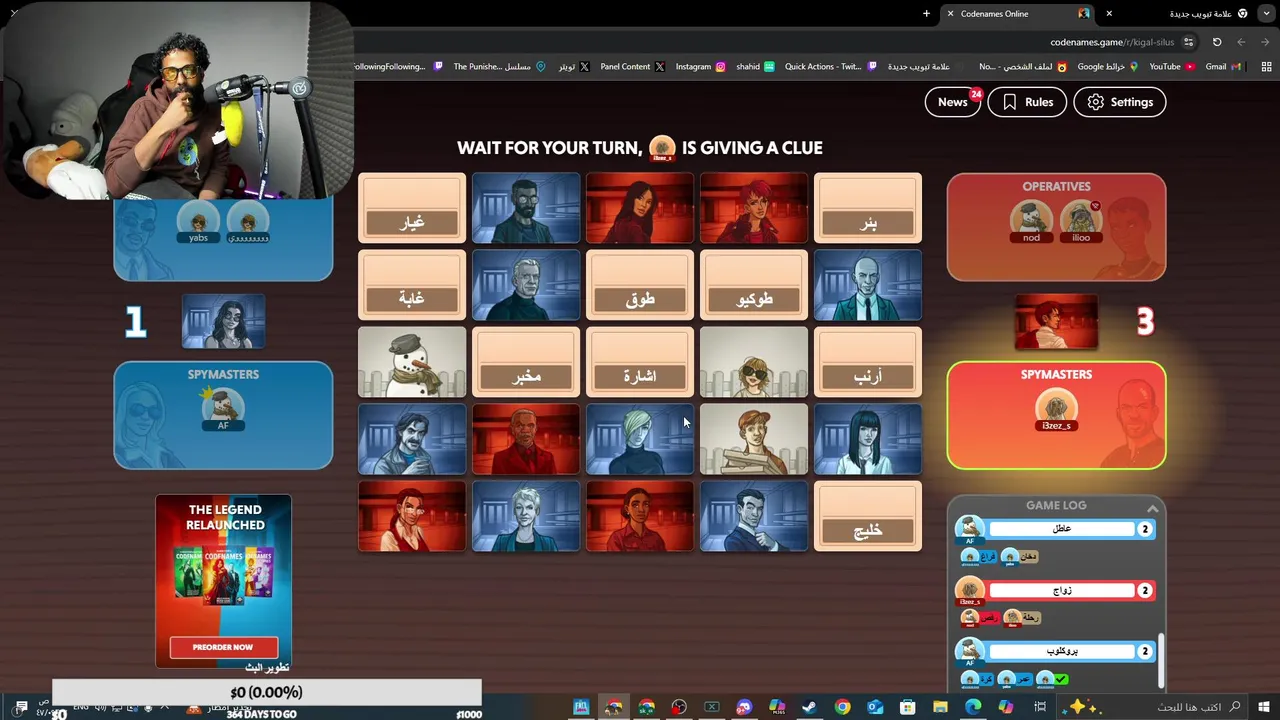Open the shahid bookmark

(x=755, y=67)
